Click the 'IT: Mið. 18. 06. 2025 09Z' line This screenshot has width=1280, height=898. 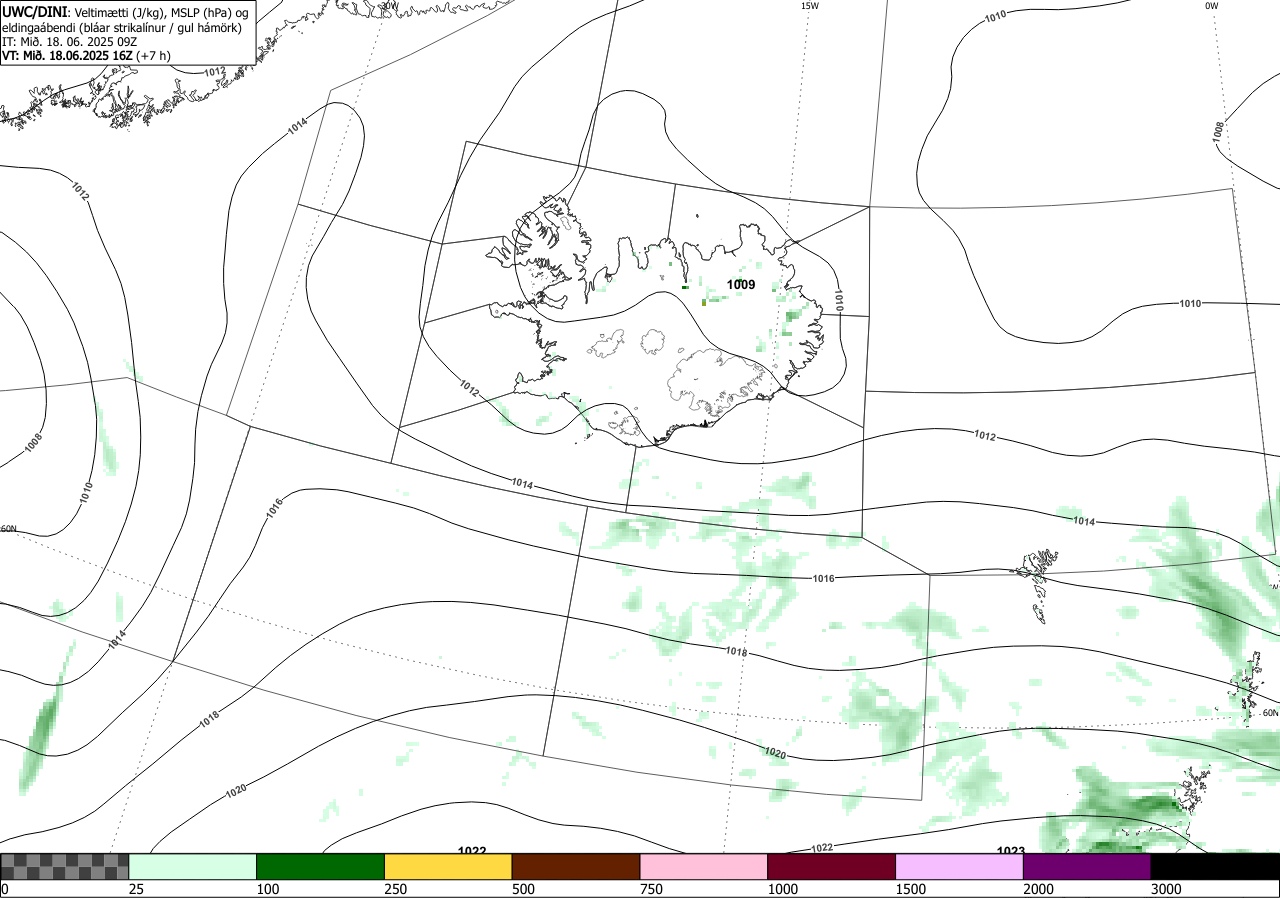[x=68, y=42]
